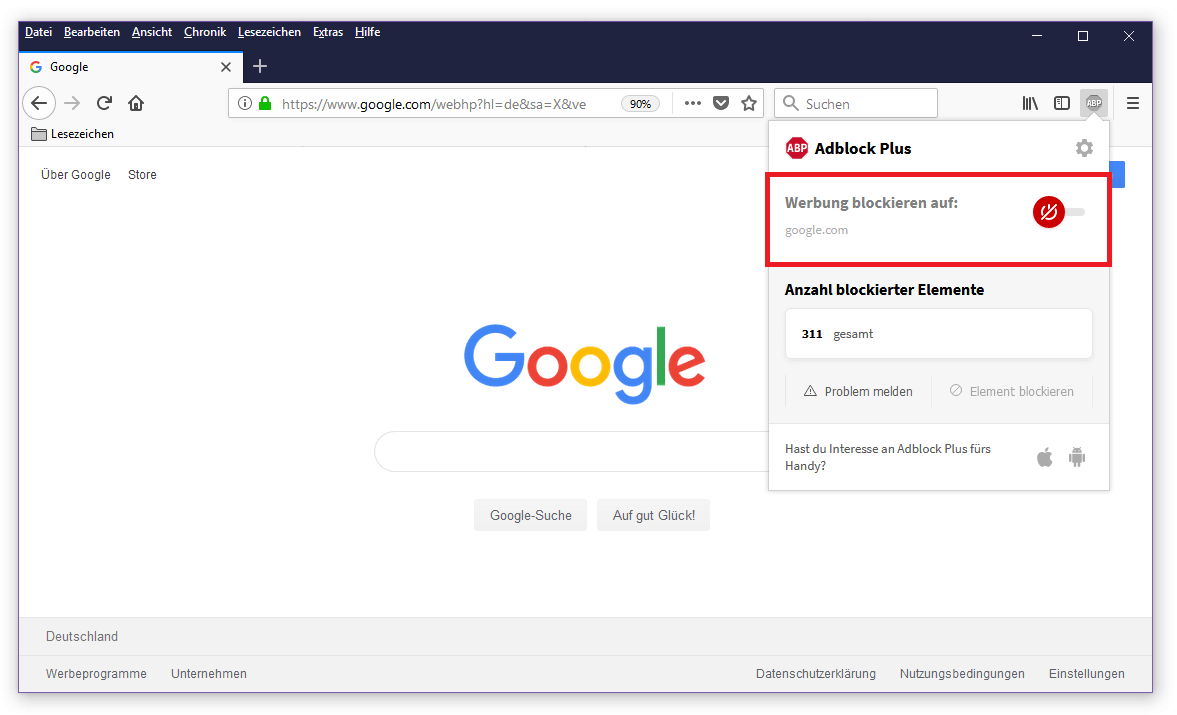Reset the 90% zoom level badge
The height and width of the screenshot is (715, 1177).
pos(640,104)
